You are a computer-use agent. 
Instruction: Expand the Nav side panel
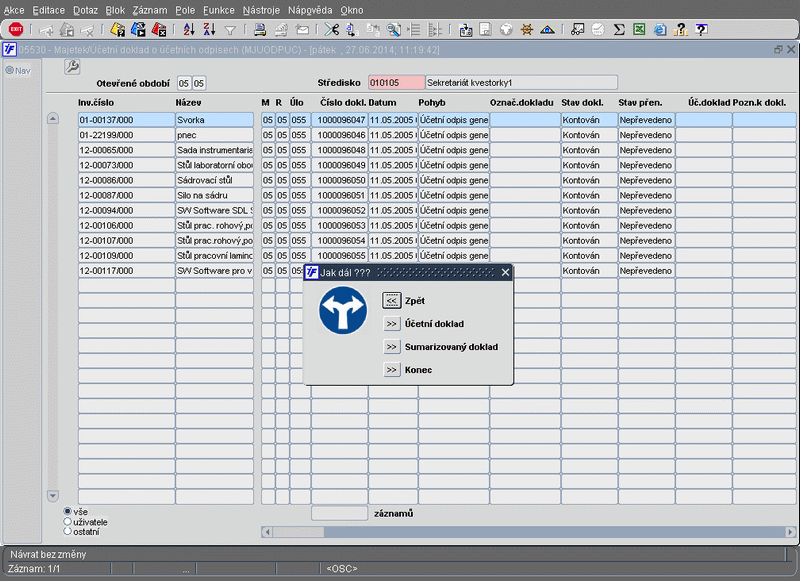(17, 70)
